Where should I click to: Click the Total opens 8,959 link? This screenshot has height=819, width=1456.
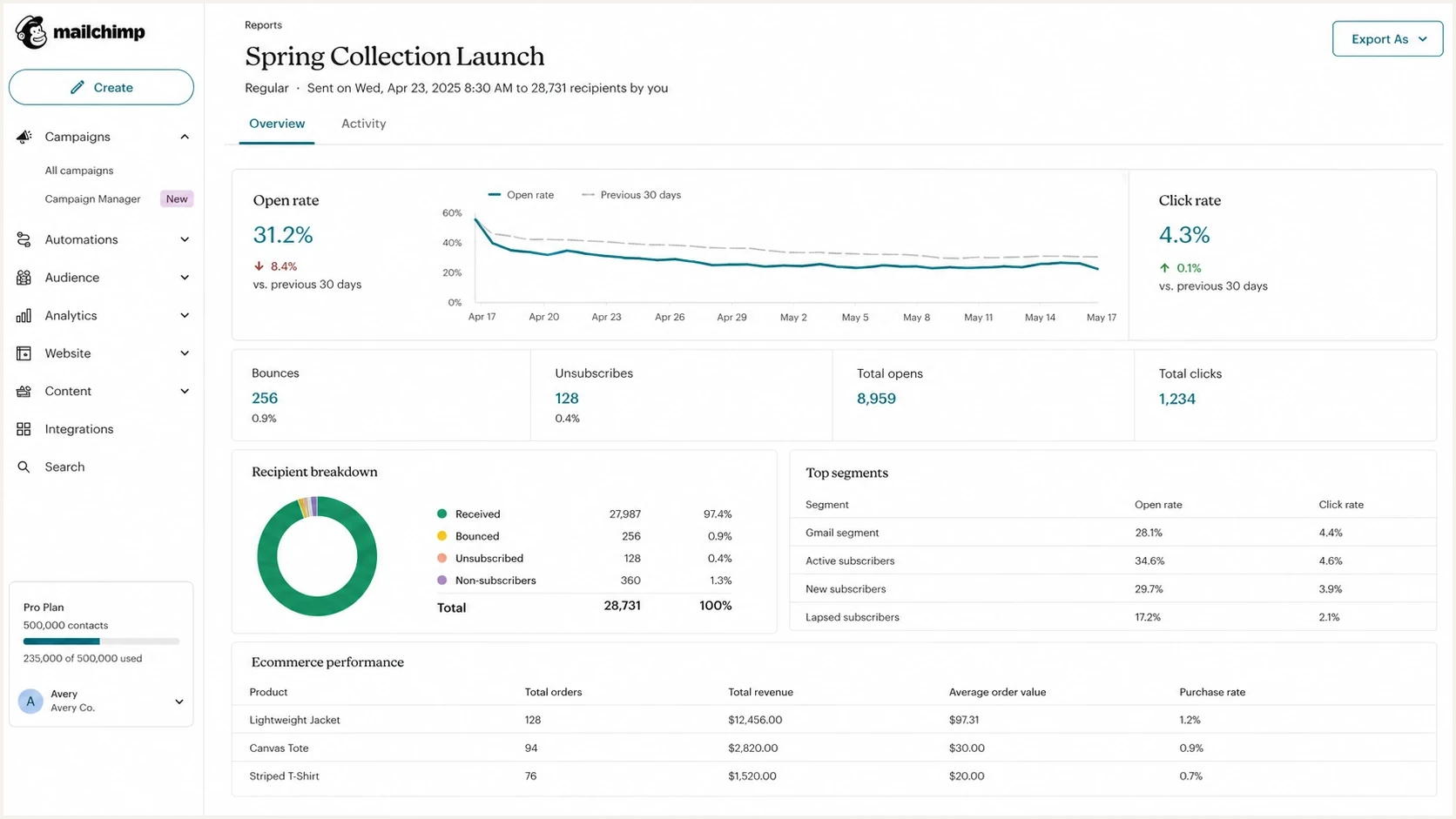876,399
